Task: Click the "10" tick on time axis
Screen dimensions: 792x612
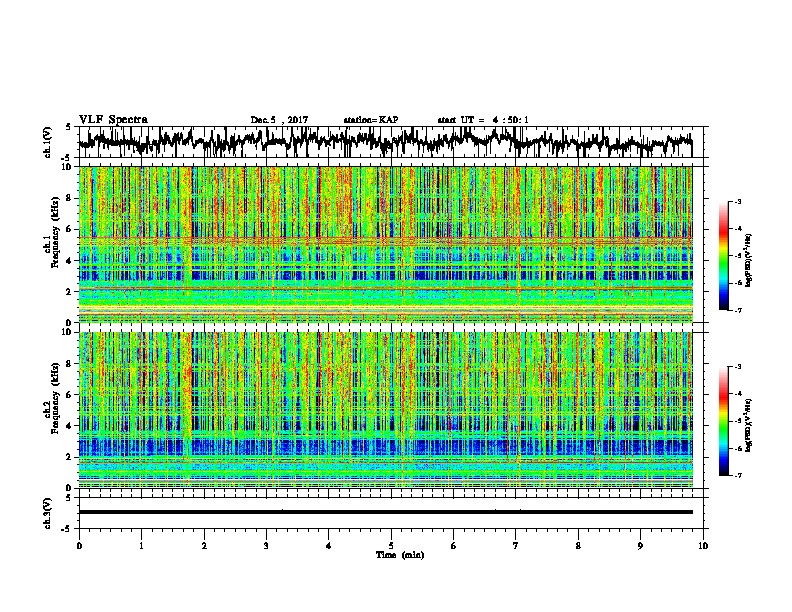Action: 703,546
